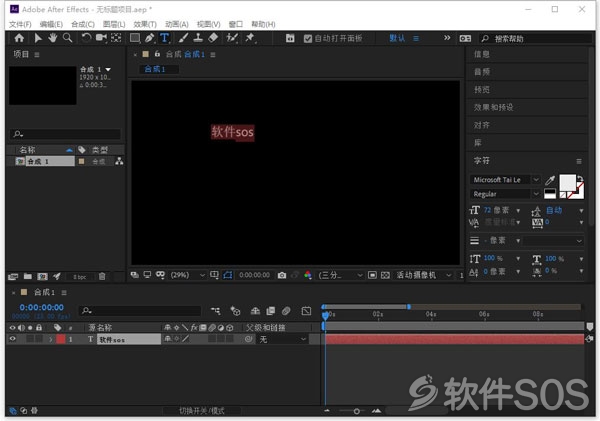
Task: Select the 默认 workspace
Action: (397, 38)
